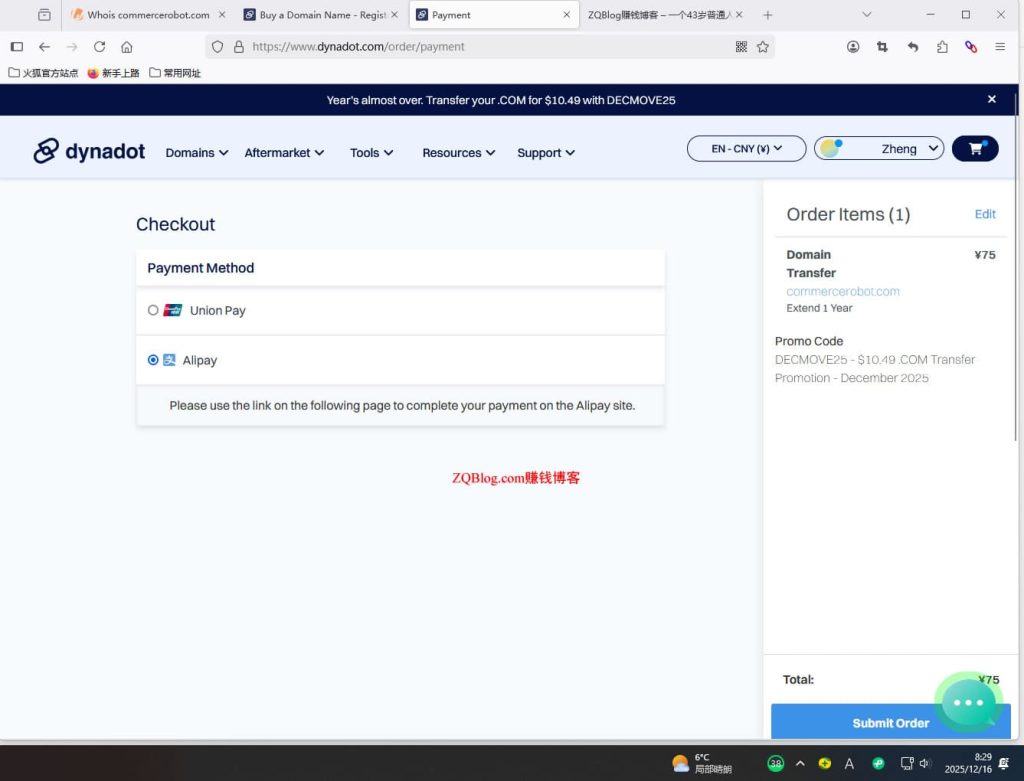Open the taskbar clock and date

pyautogui.click(x=968, y=763)
